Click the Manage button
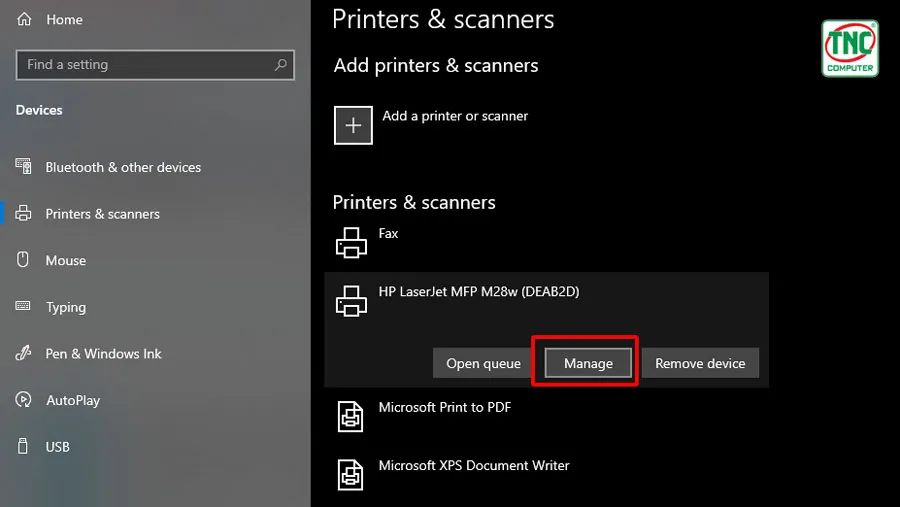The width and height of the screenshot is (900, 507). click(588, 363)
